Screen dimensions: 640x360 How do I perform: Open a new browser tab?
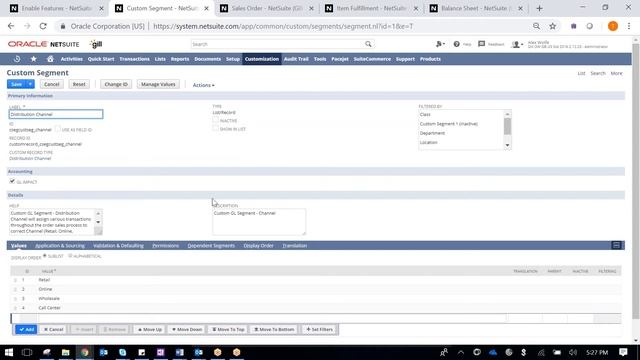pyautogui.click(x=540, y=8)
